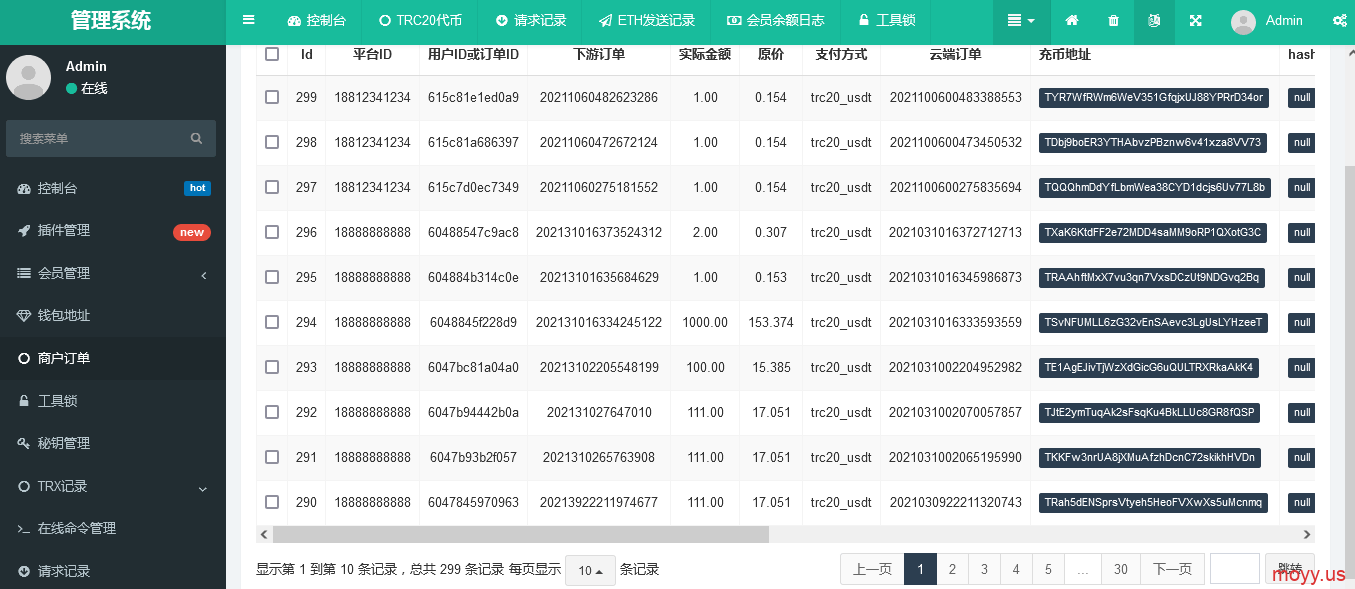The image size is (1355, 589).
Task: Open the top bar list dropdown with caret
Action: [1021, 20]
